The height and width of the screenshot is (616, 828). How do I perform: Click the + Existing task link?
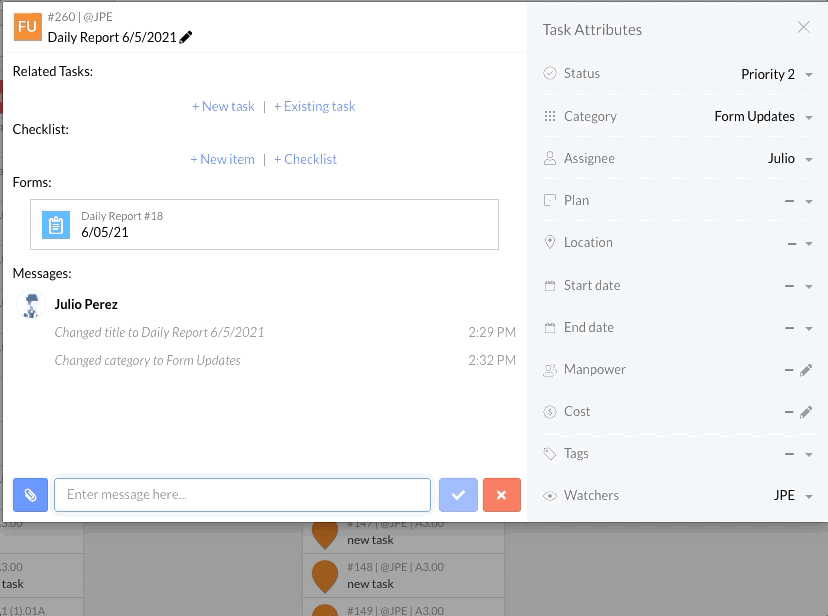[x=314, y=106]
